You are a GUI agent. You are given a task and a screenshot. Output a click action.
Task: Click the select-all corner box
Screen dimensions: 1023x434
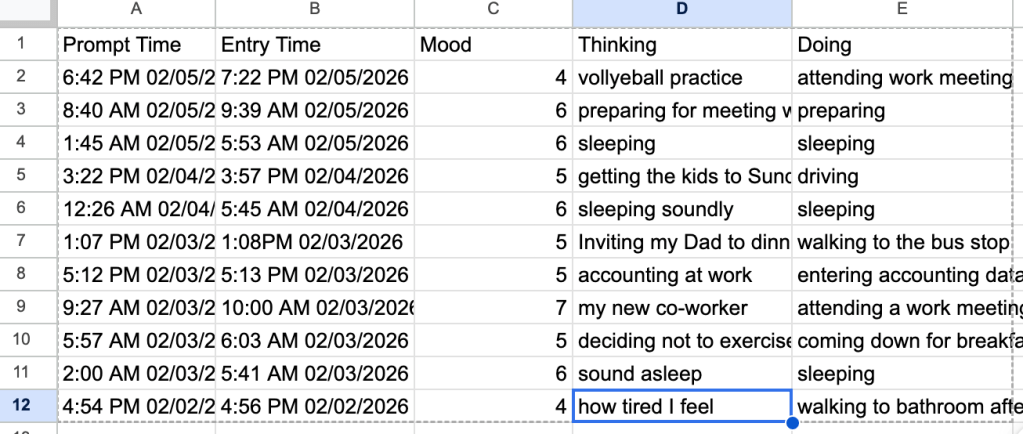coord(27,10)
